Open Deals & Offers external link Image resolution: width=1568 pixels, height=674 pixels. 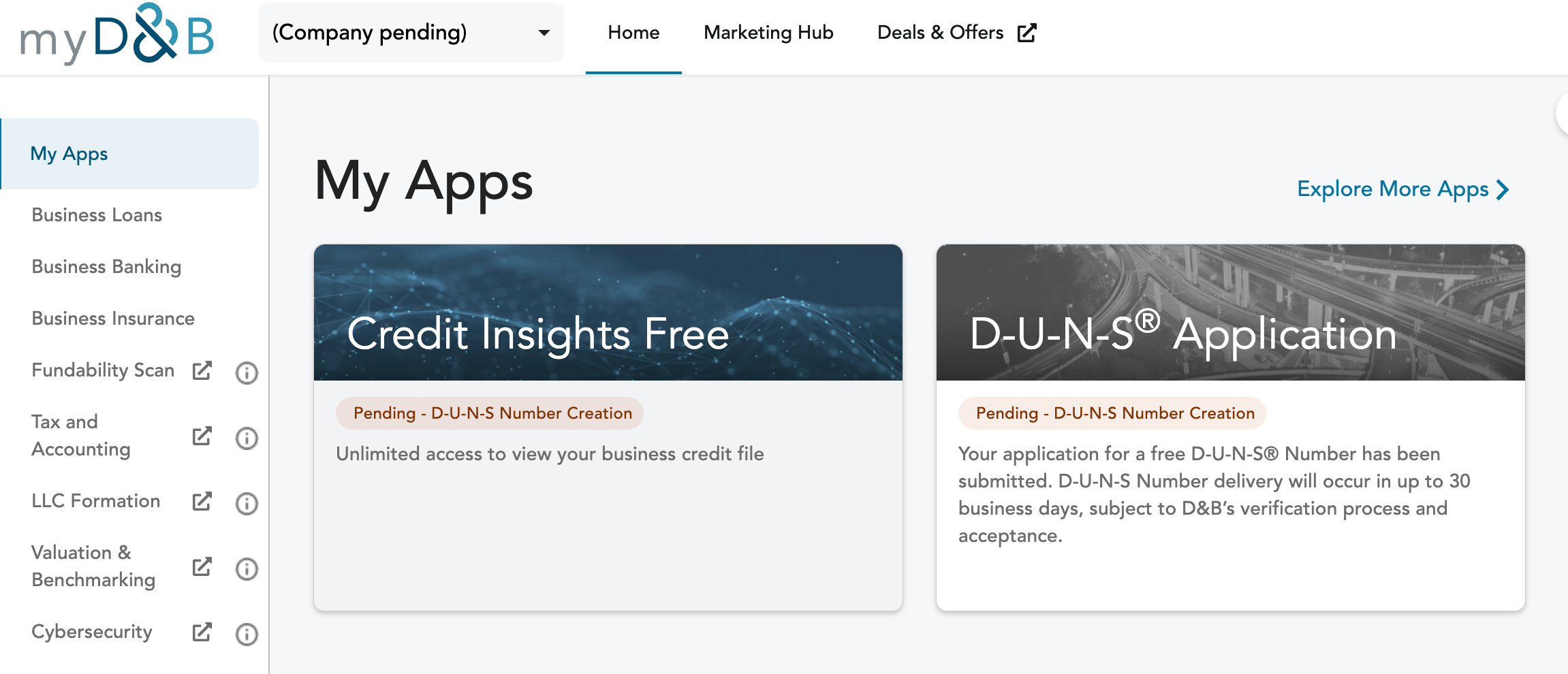pos(956,33)
